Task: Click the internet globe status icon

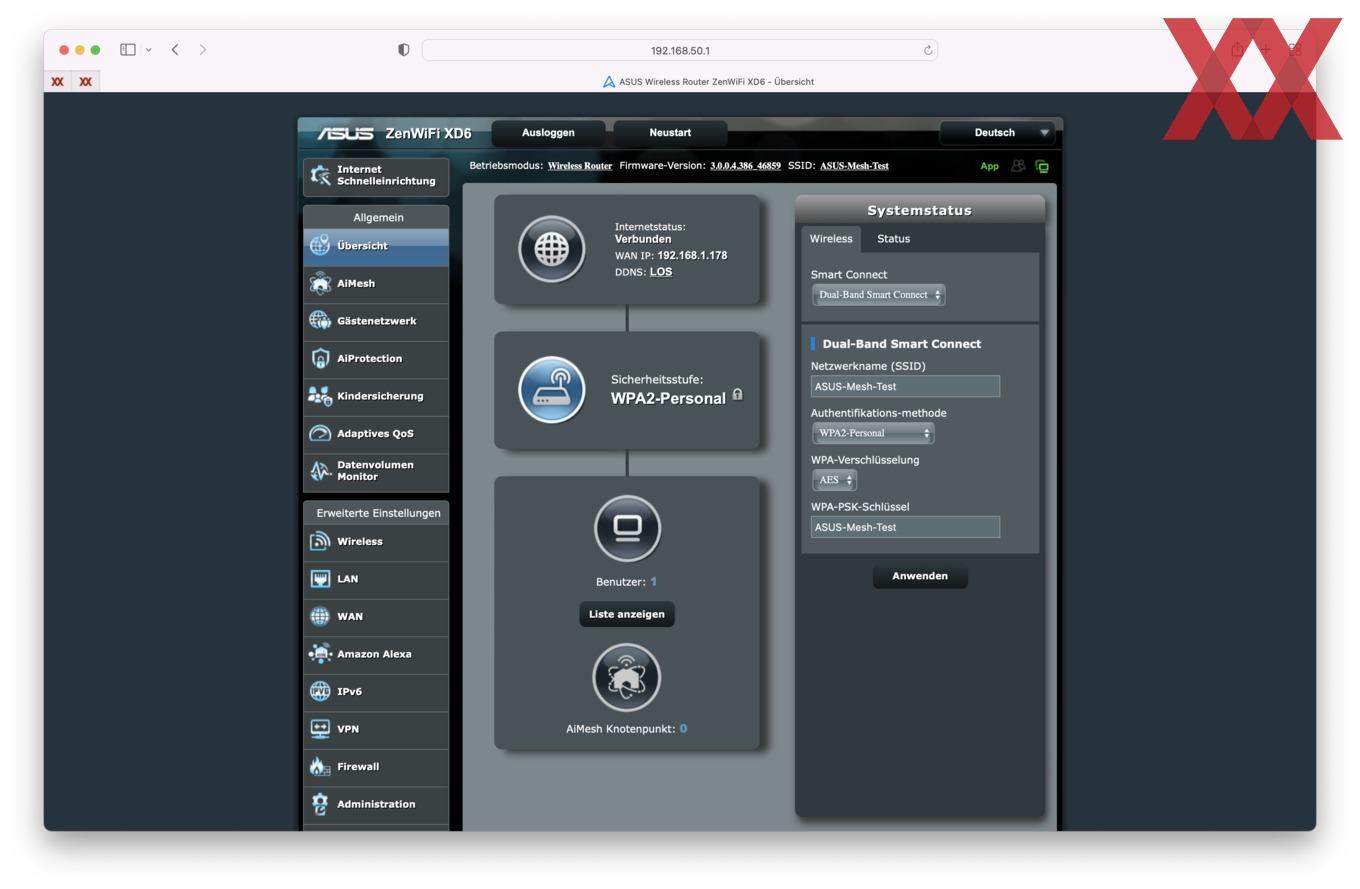Action: 552,249
